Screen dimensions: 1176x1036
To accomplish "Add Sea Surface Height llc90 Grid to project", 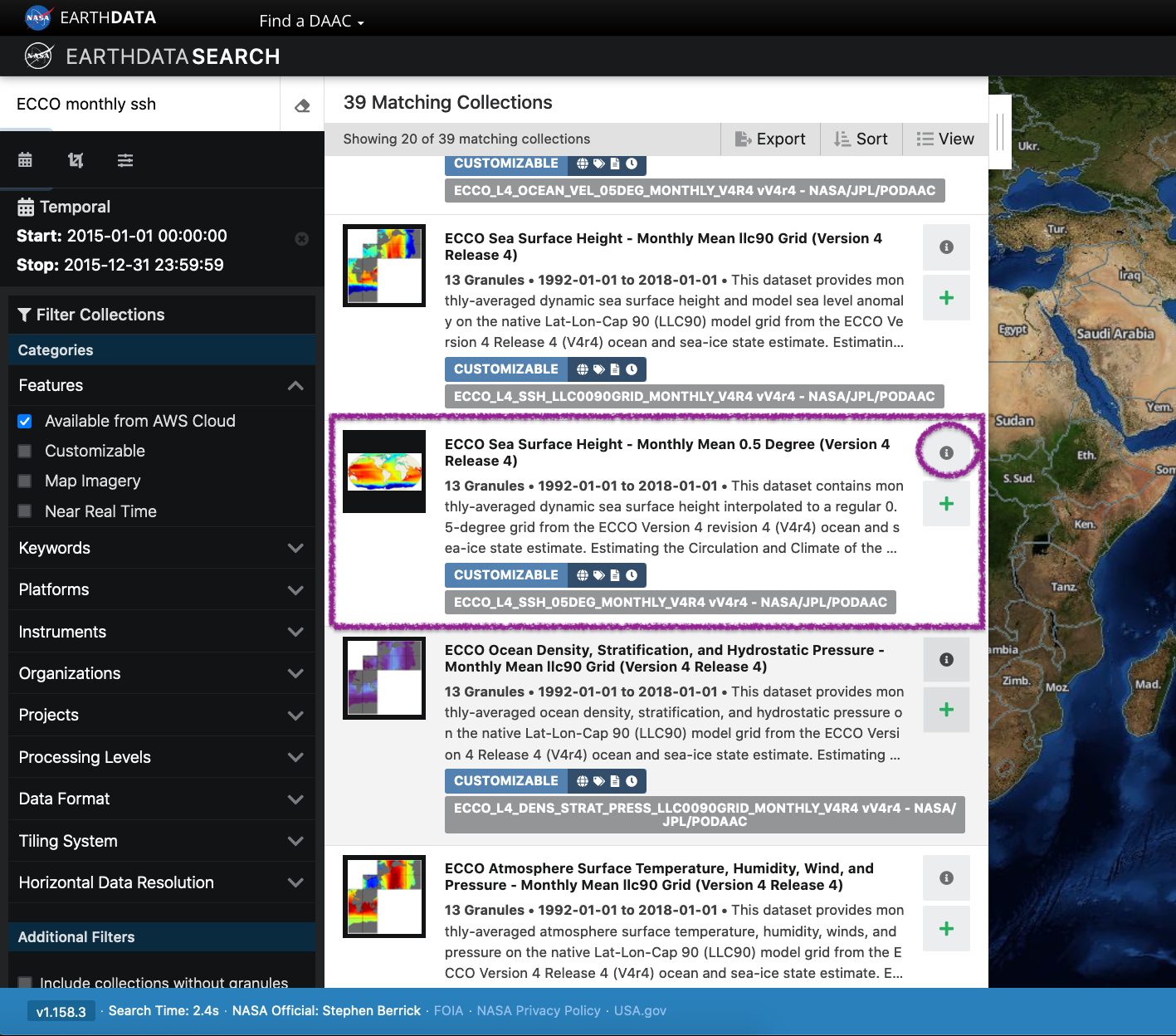I will tap(946, 298).
